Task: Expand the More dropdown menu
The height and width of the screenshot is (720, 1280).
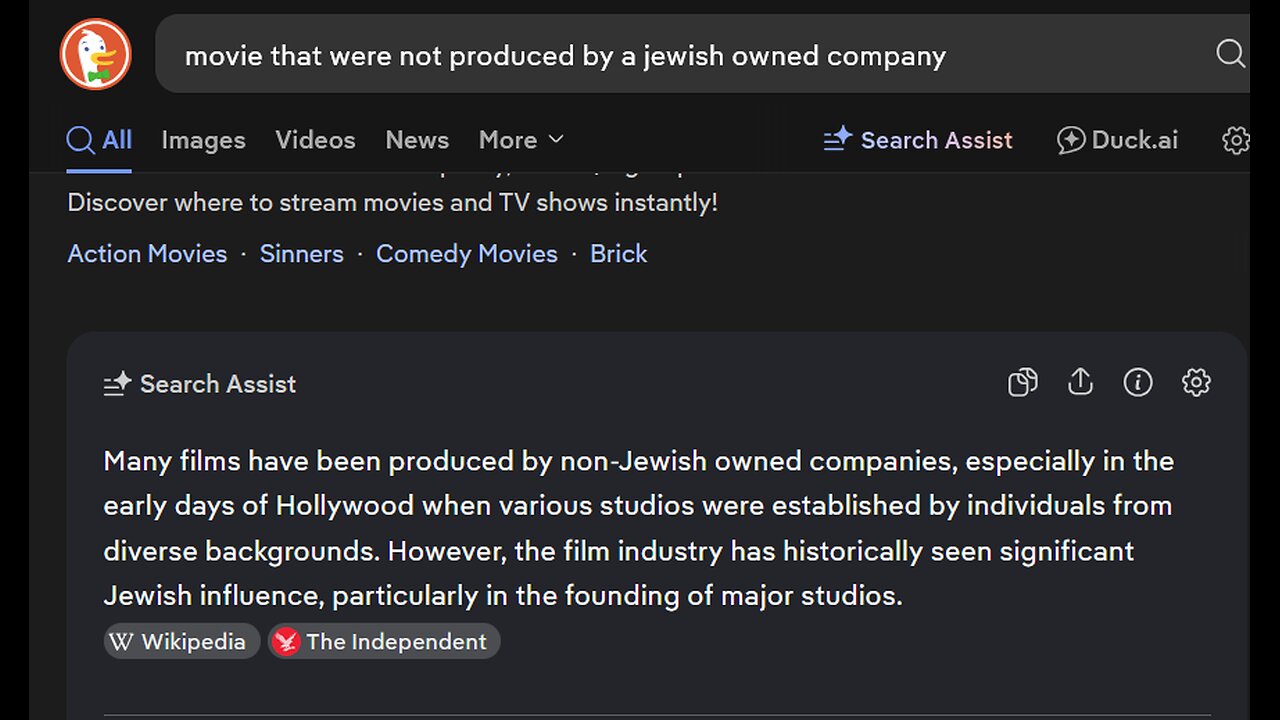Action: click(x=521, y=140)
